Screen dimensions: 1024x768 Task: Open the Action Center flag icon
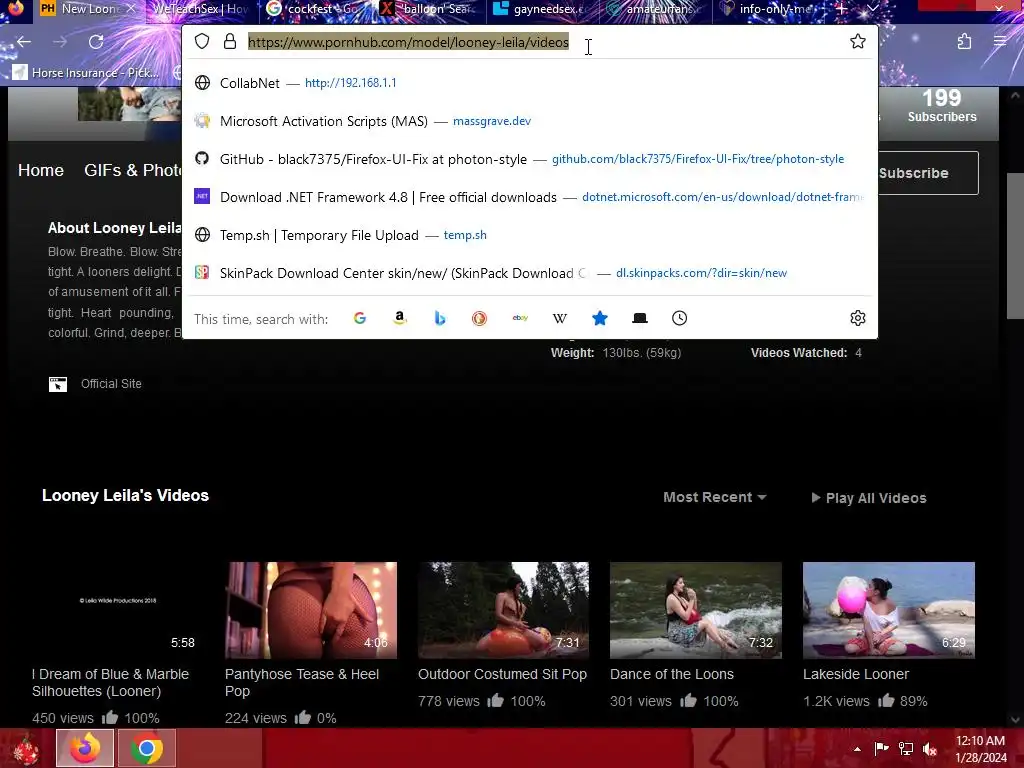point(881,748)
